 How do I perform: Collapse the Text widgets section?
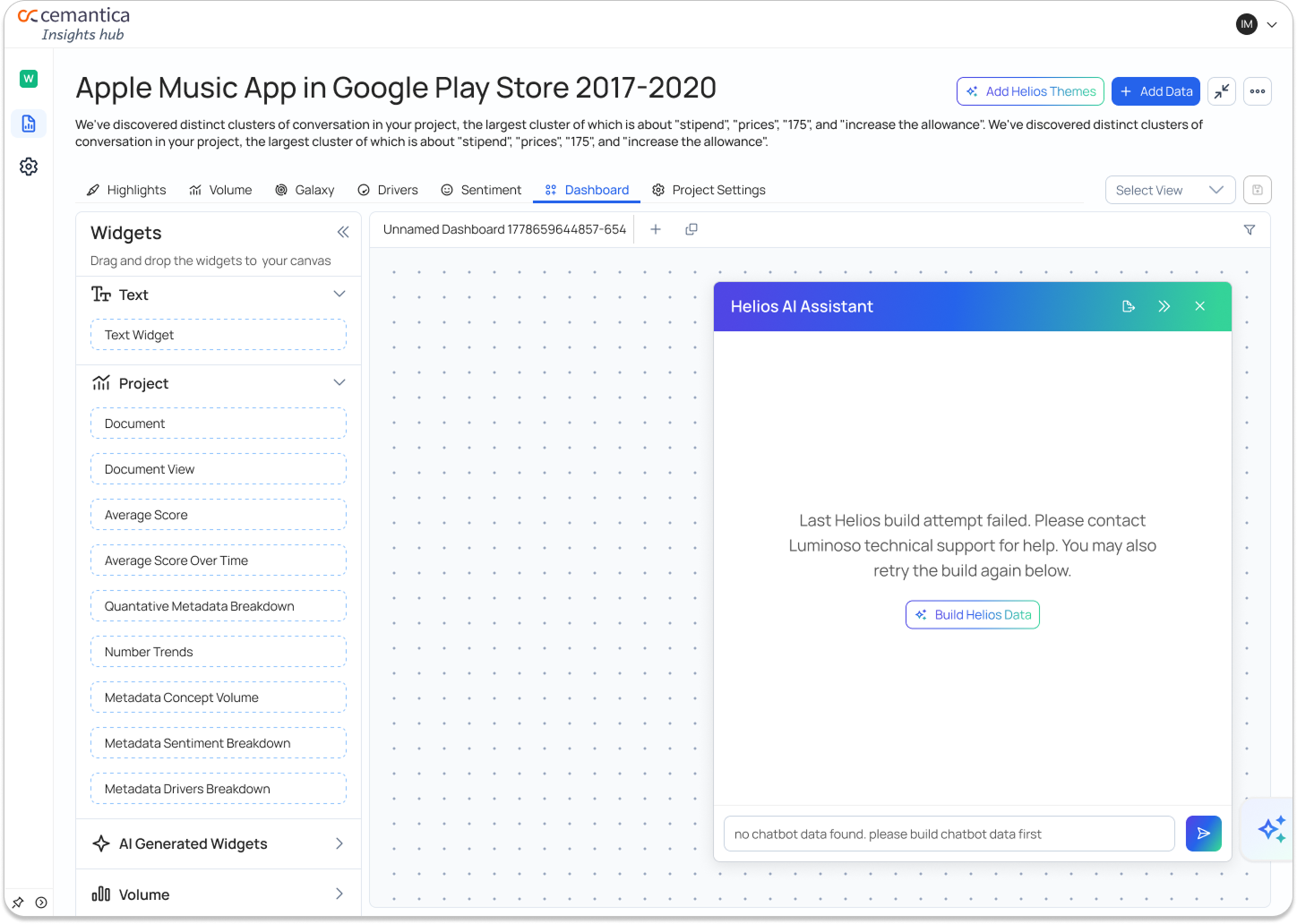[339, 294]
